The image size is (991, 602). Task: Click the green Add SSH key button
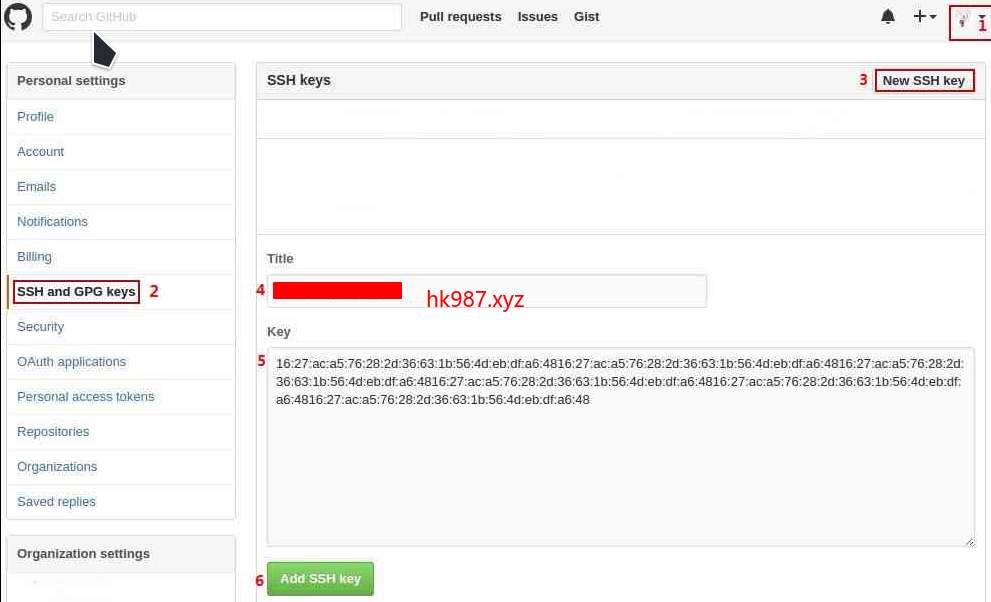click(320, 579)
